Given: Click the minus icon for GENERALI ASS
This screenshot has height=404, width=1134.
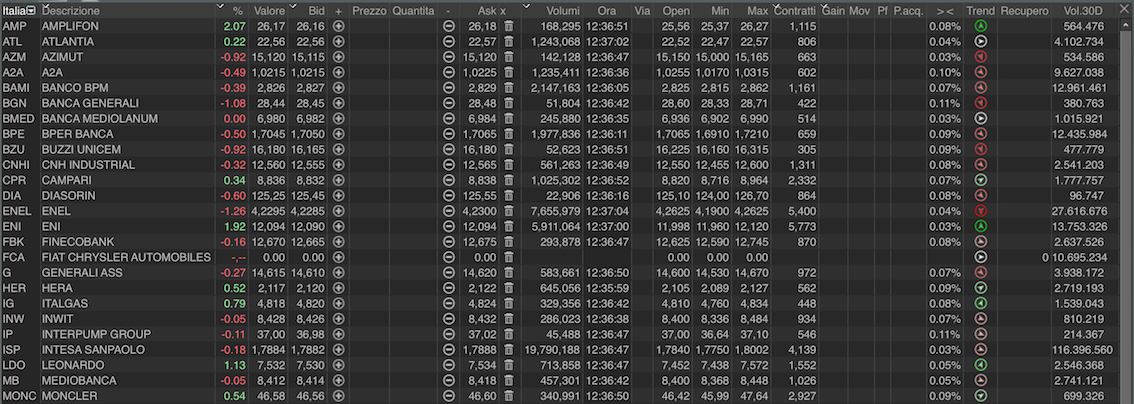Looking at the screenshot, I should point(448,272).
